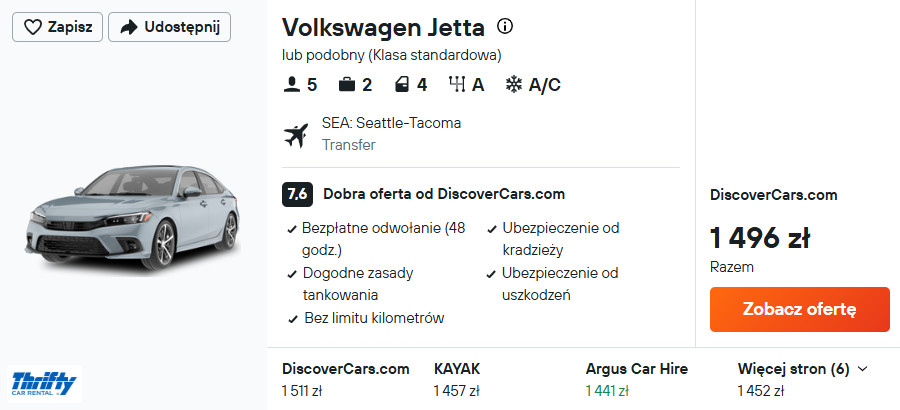
Task: Click the Volkswagen Jetta title
Action: click(x=383, y=27)
